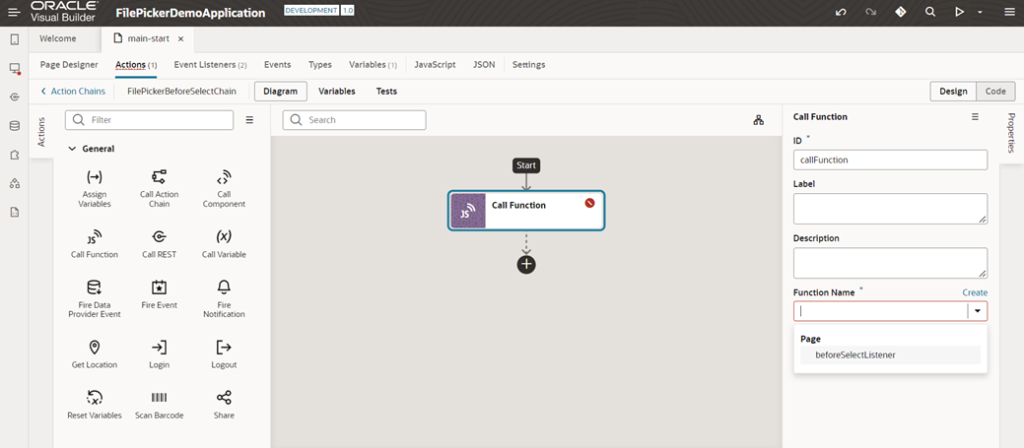This screenshot has width=1024, height=448.
Task: Select the Scan Barcode action
Action: 159,397
